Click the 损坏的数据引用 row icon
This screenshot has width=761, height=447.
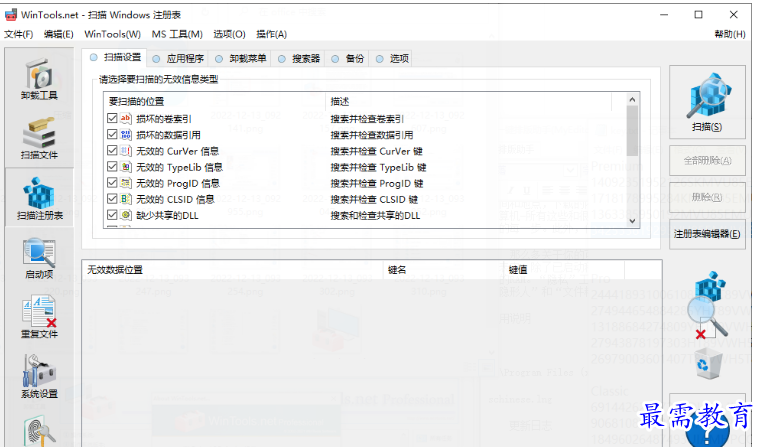click(126, 134)
